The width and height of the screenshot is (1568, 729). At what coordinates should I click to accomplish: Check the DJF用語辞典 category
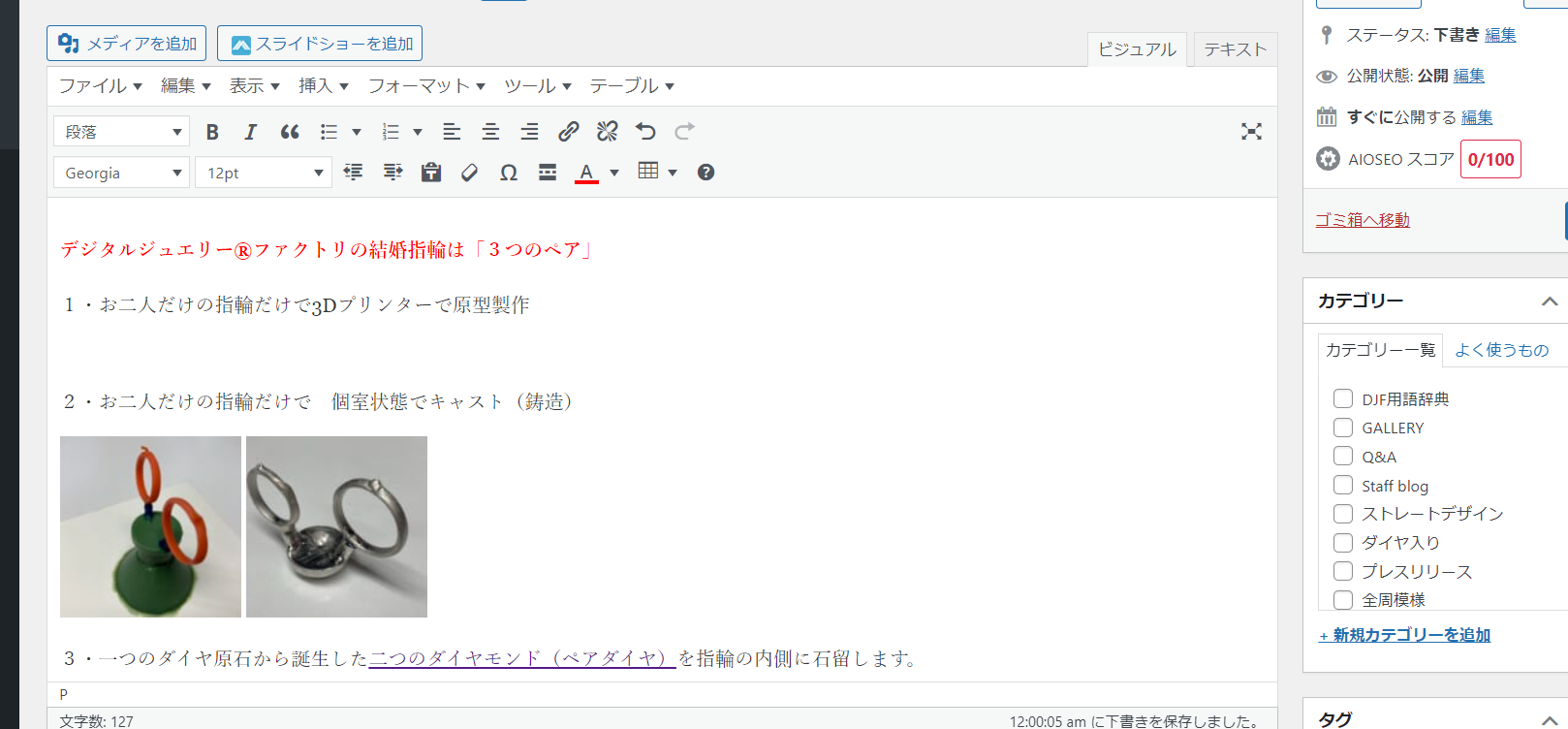[x=1343, y=398]
